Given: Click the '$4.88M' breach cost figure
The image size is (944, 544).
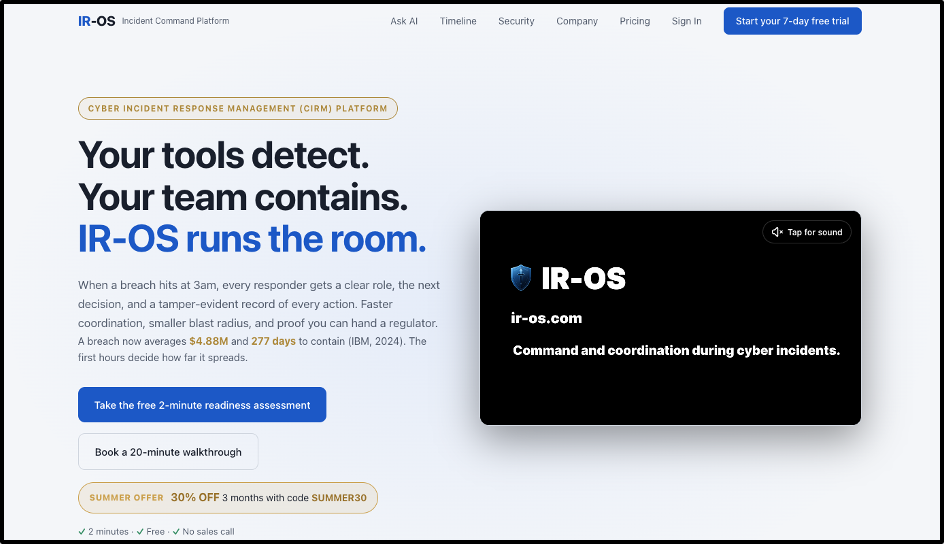Looking at the screenshot, I should tap(208, 341).
